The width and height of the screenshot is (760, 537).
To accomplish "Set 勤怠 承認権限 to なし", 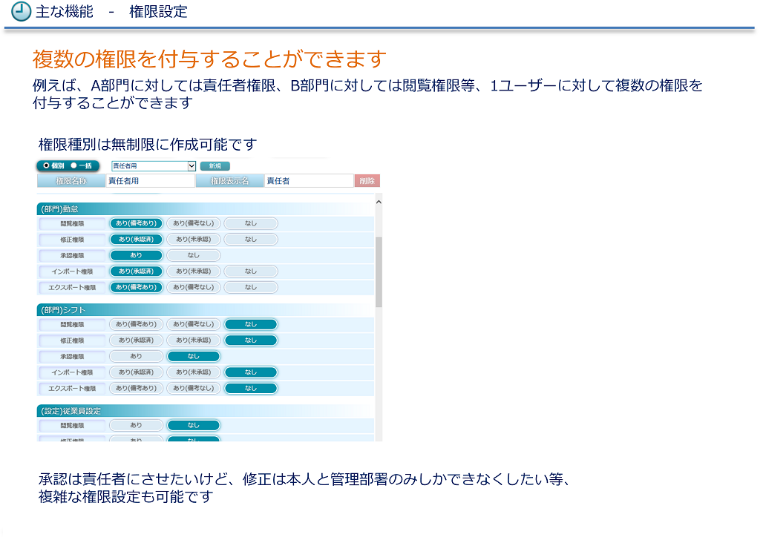I will coord(192,256).
